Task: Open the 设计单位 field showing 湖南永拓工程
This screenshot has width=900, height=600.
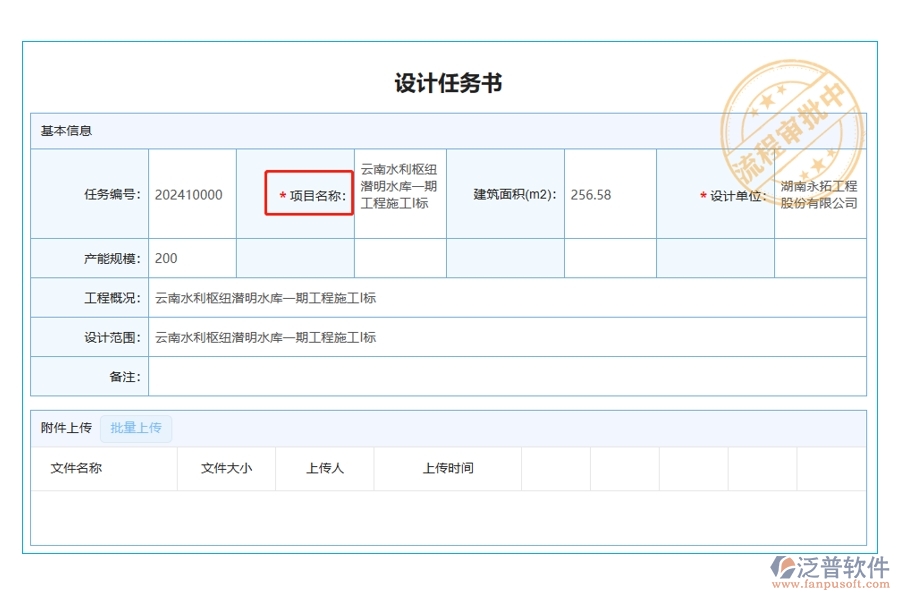Action: click(x=820, y=194)
